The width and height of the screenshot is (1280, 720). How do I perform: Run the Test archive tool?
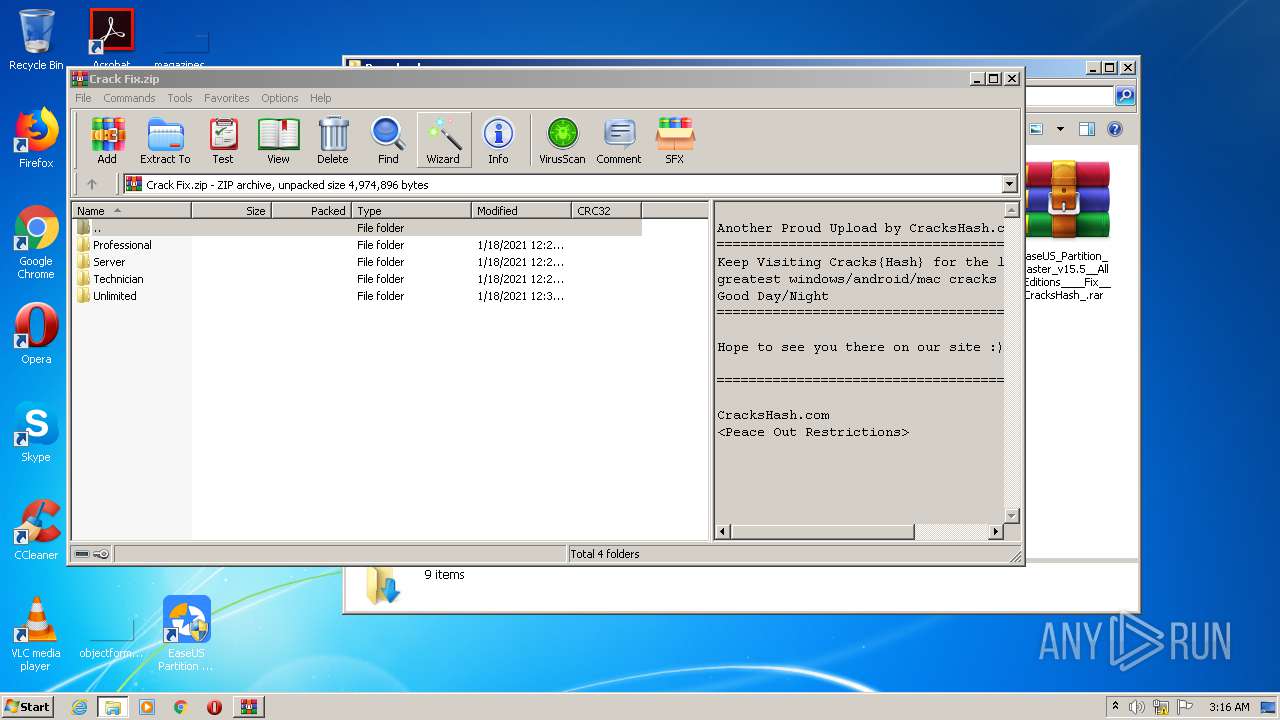pyautogui.click(x=223, y=140)
